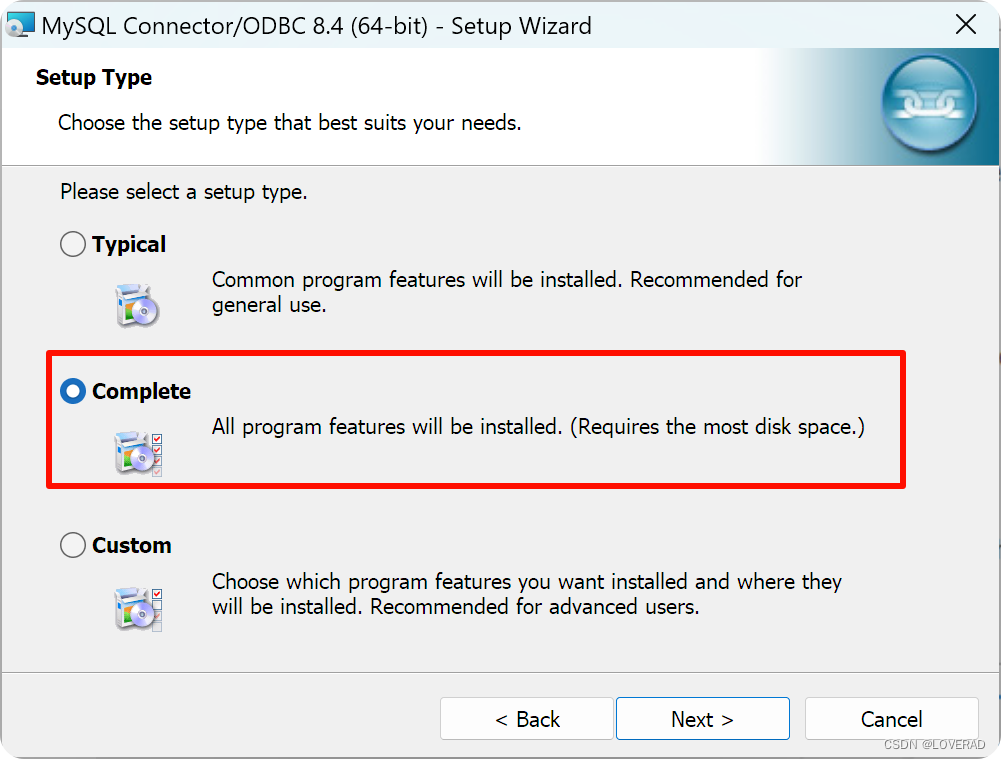Image resolution: width=1001 pixels, height=759 pixels.
Task: Click the Next button to continue
Action: point(702,718)
